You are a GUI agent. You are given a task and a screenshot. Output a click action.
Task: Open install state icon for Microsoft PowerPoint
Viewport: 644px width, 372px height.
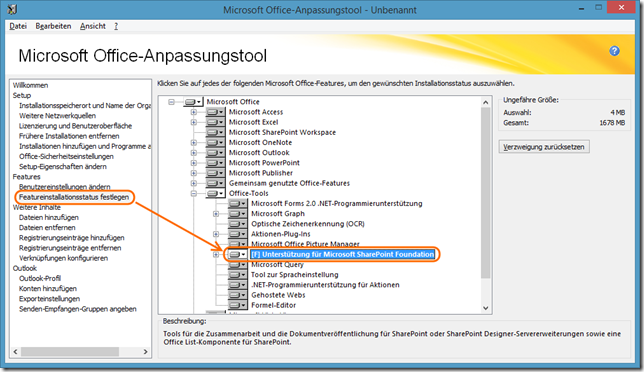coord(215,163)
